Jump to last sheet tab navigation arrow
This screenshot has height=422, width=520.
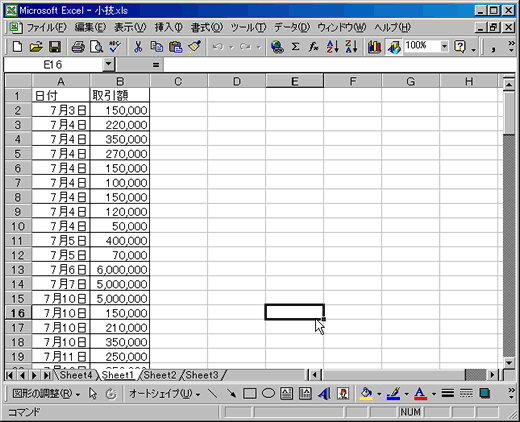coord(47,375)
